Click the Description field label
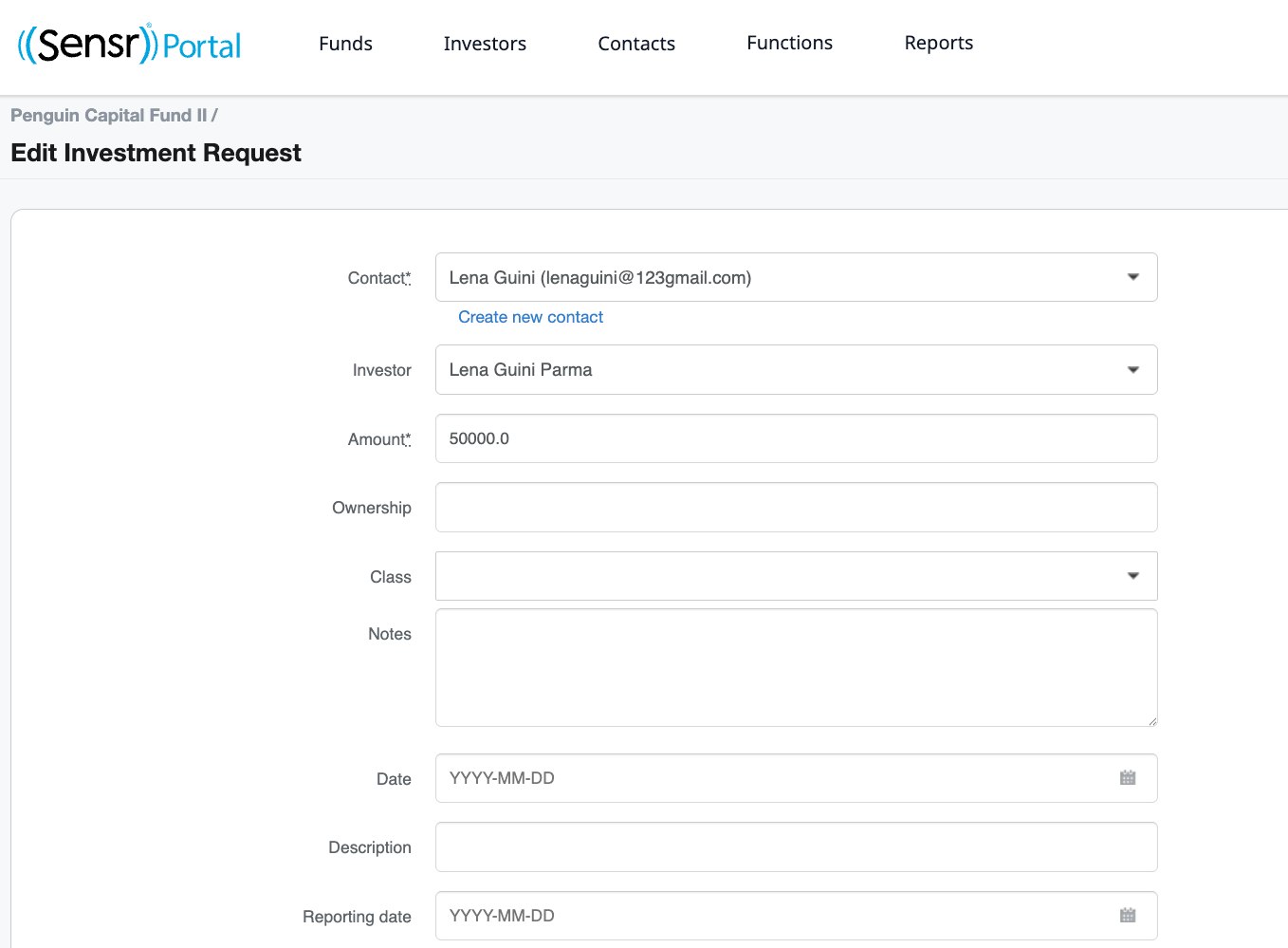1288x948 pixels. pyautogui.click(x=370, y=847)
